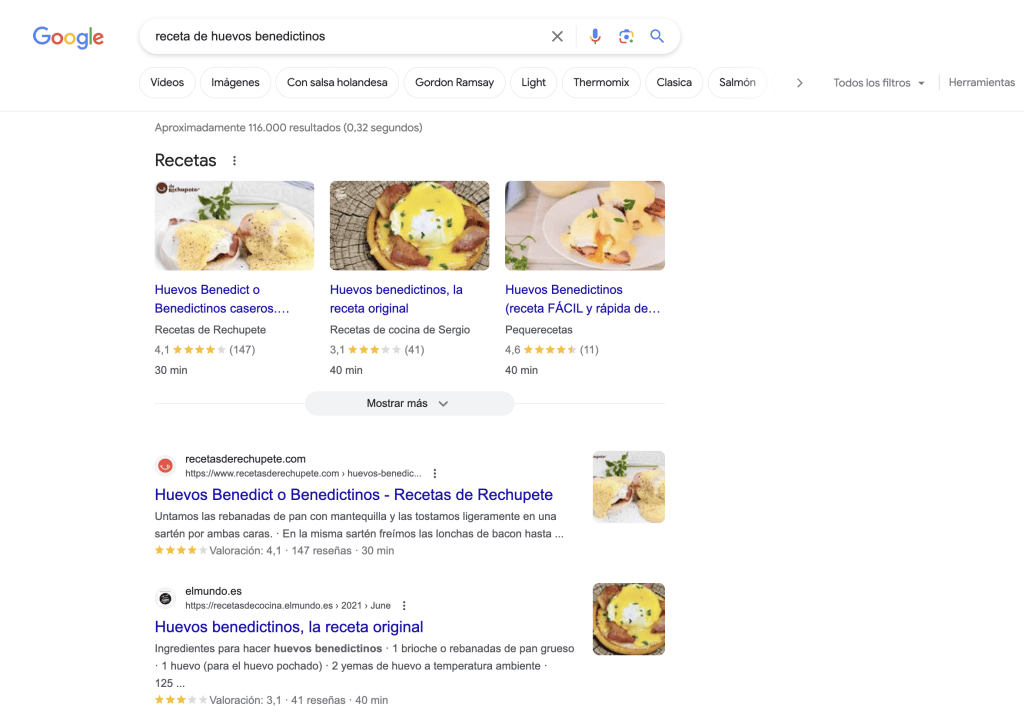Select the Videos filter chip
This screenshot has height=720, width=1024.
coord(167,83)
